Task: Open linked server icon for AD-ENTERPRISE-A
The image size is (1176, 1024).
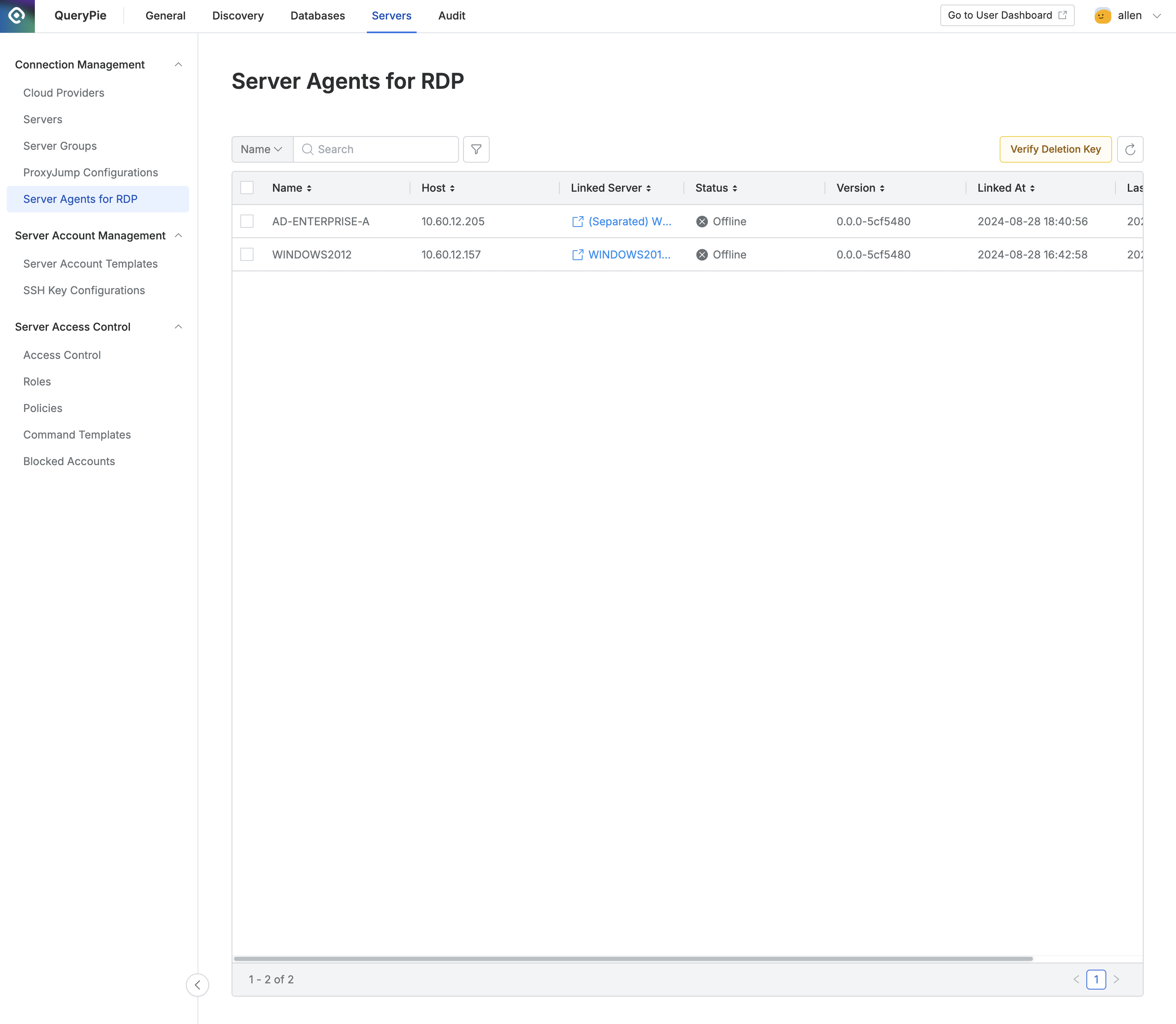Action: pos(578,222)
